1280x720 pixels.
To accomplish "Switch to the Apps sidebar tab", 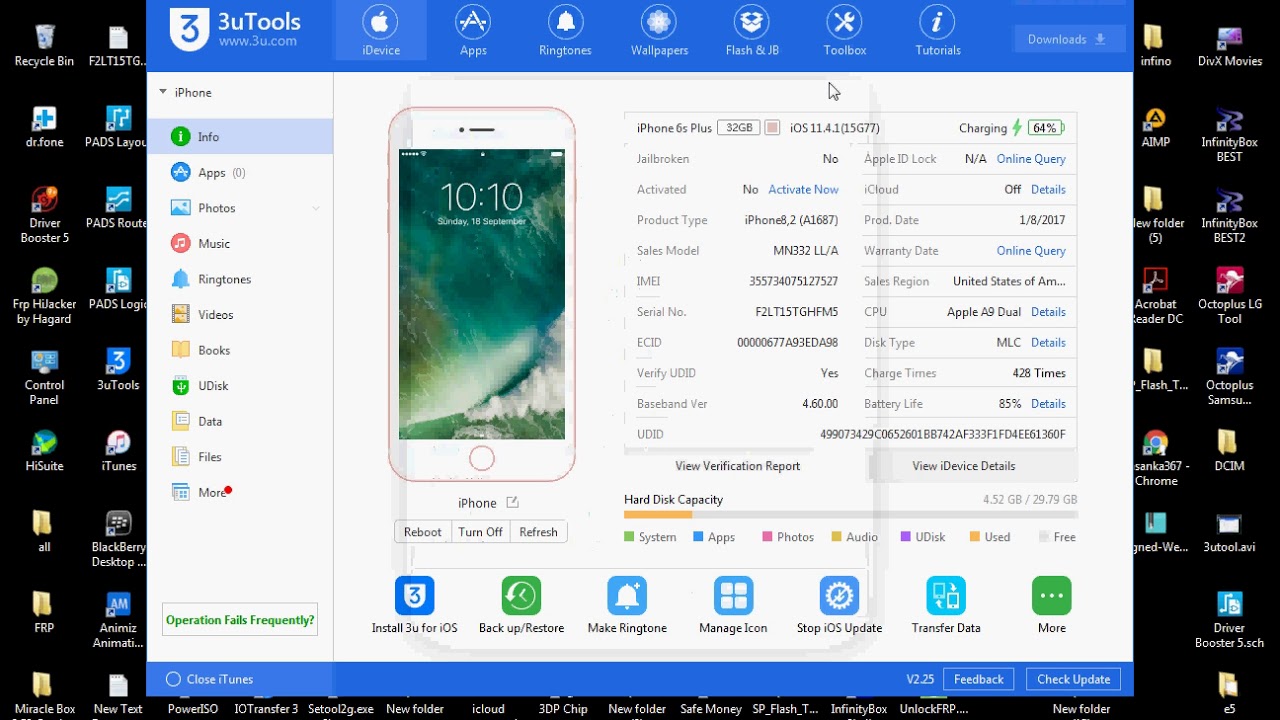I will tap(209, 172).
